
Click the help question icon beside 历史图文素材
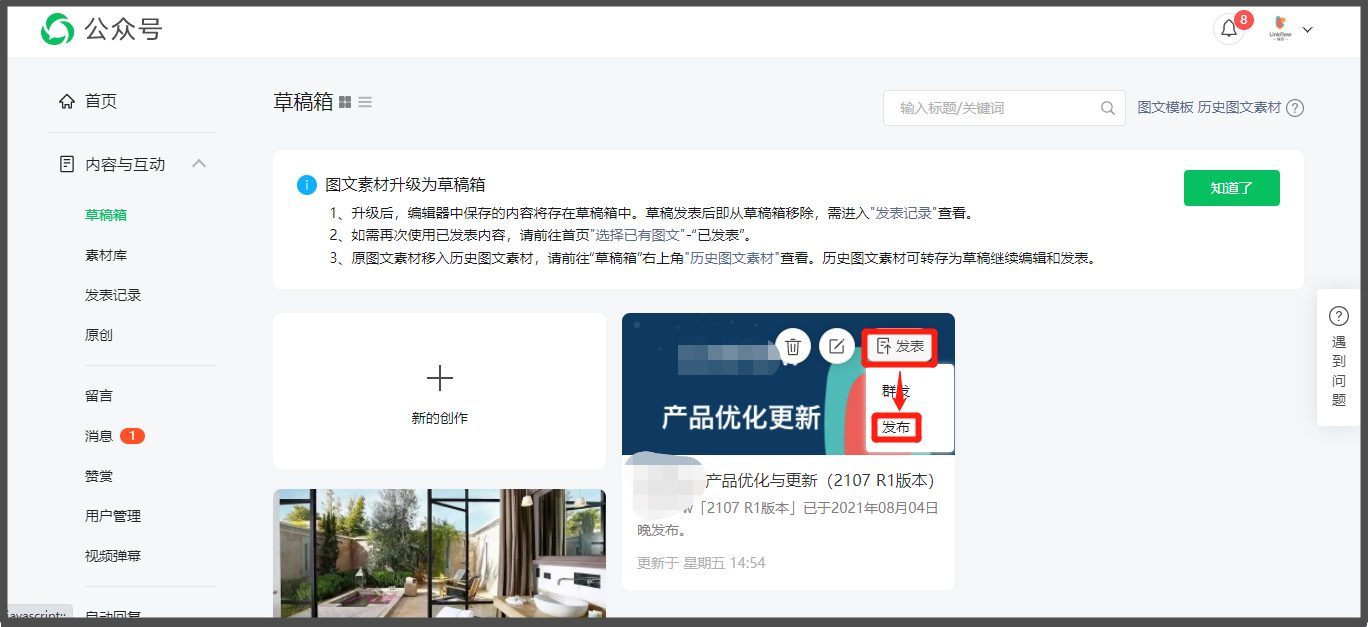click(1295, 108)
